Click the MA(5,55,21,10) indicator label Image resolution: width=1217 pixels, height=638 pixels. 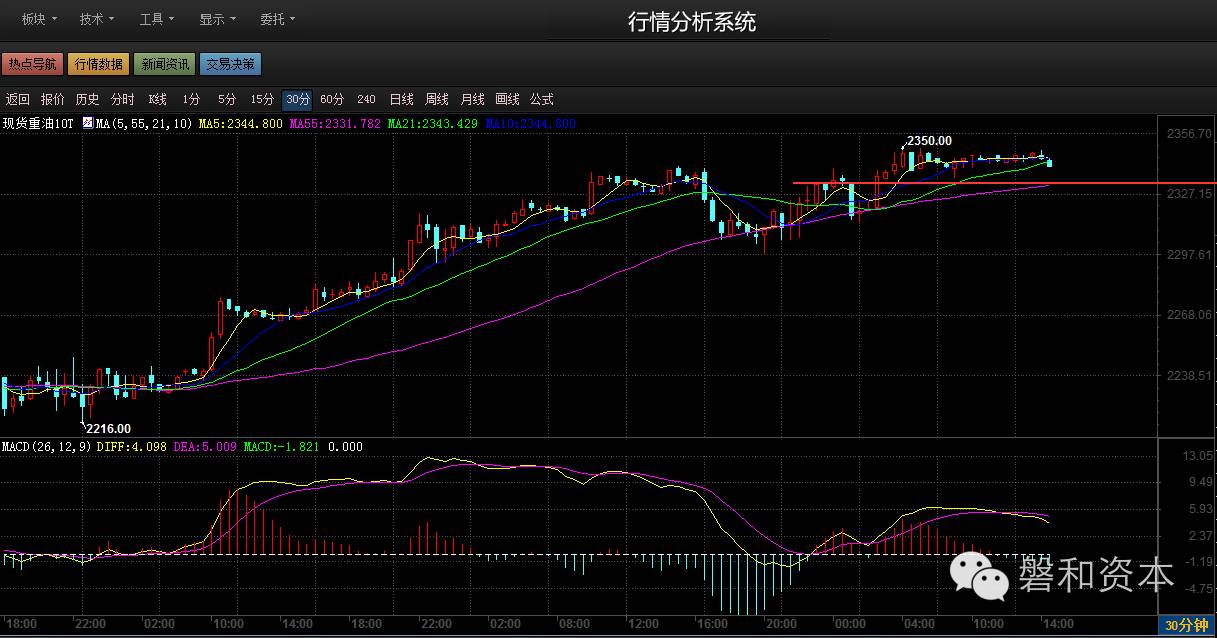(144, 123)
